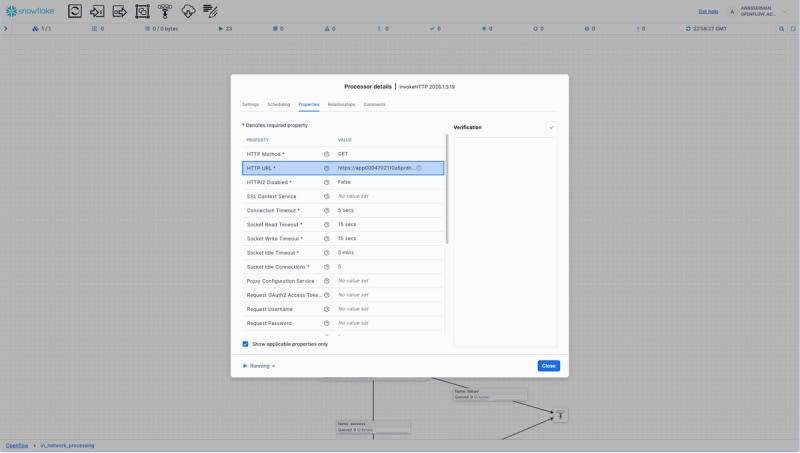The image size is (800, 453).
Task: Open the Scheduling tab
Action: tap(278, 104)
